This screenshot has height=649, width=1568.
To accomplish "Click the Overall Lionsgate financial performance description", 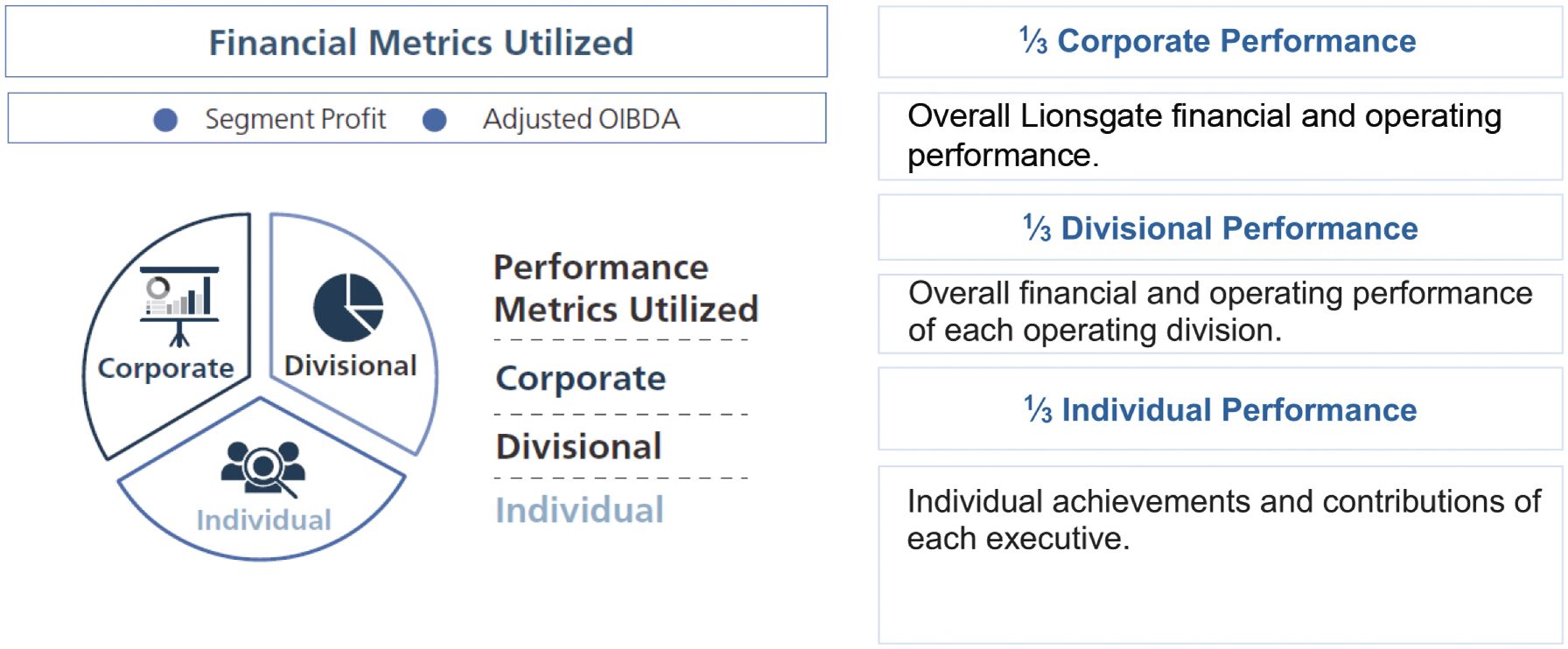I will coord(1204,136).
